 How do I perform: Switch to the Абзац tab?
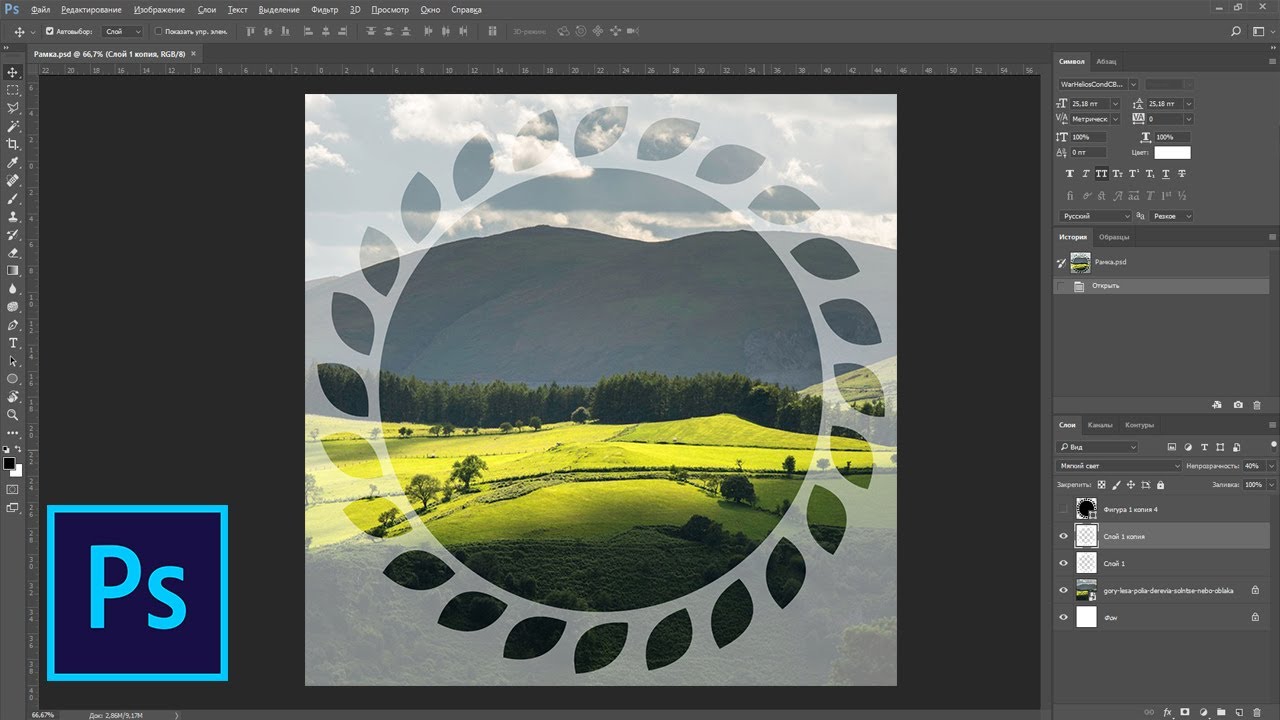tap(1106, 61)
